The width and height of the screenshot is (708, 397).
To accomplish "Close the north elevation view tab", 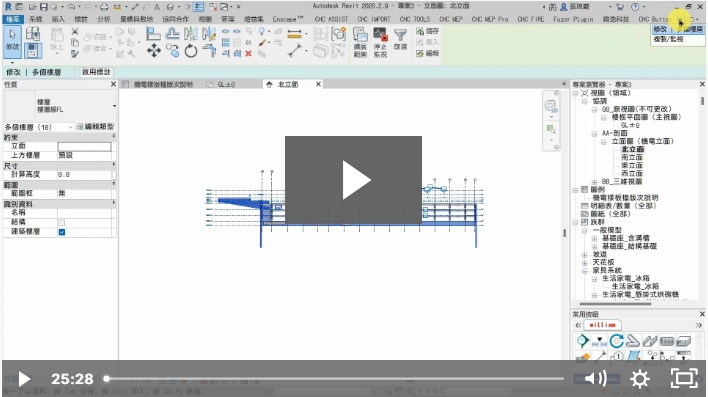I will click(318, 84).
